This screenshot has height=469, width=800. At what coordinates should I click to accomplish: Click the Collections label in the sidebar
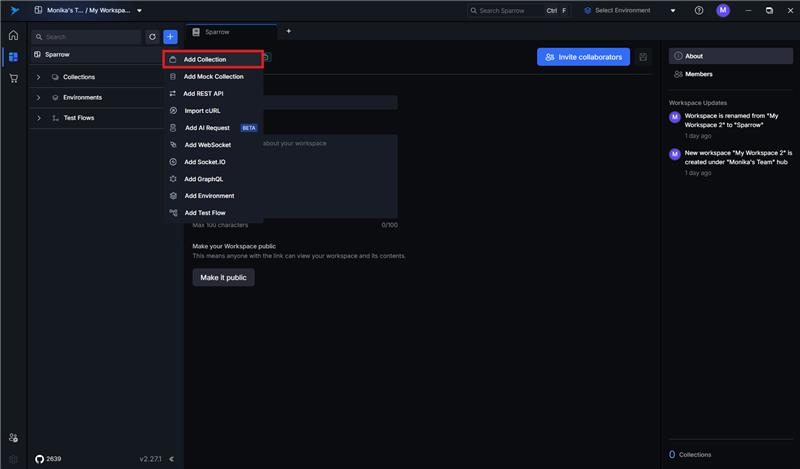coord(79,77)
